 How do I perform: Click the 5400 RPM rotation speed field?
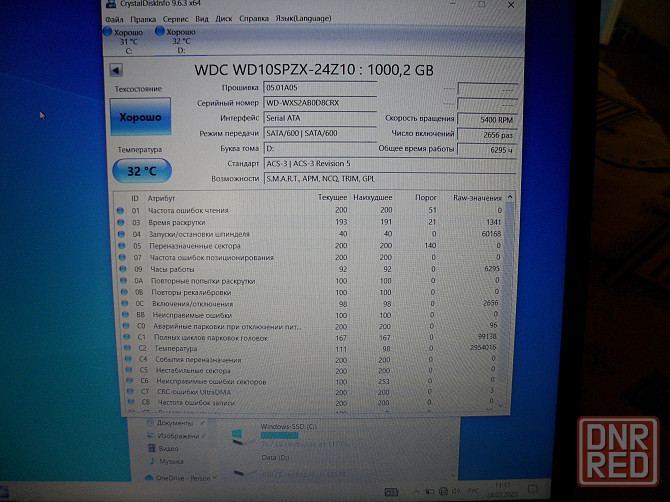point(487,120)
